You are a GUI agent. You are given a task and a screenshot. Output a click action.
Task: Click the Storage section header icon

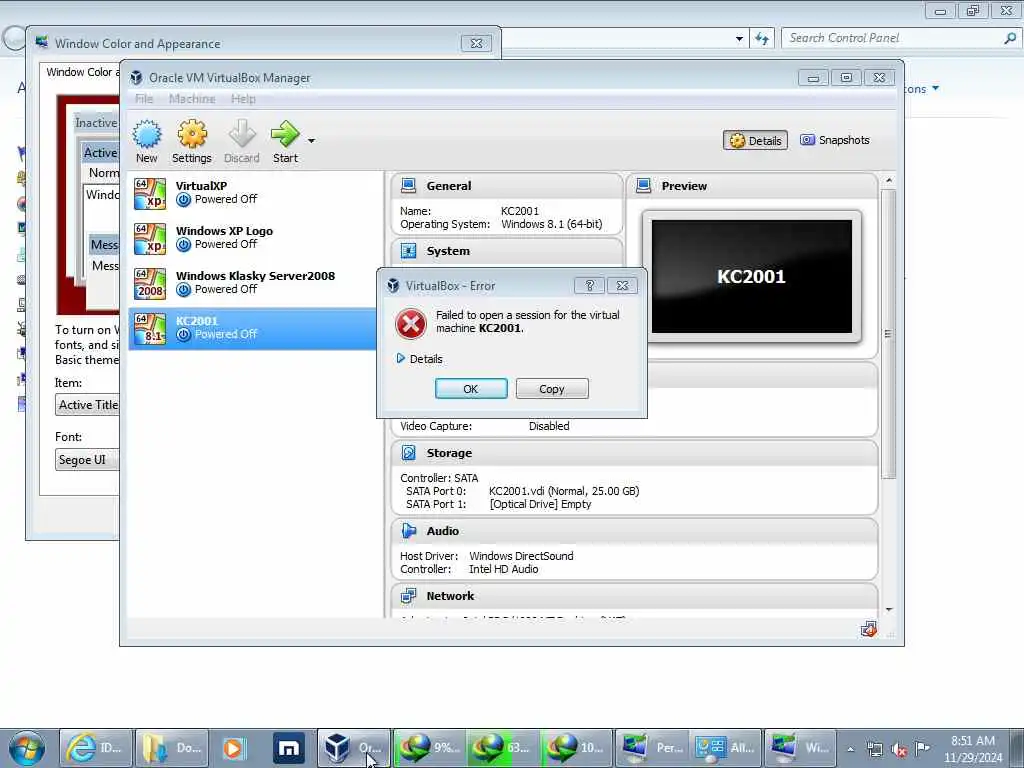[x=409, y=453]
